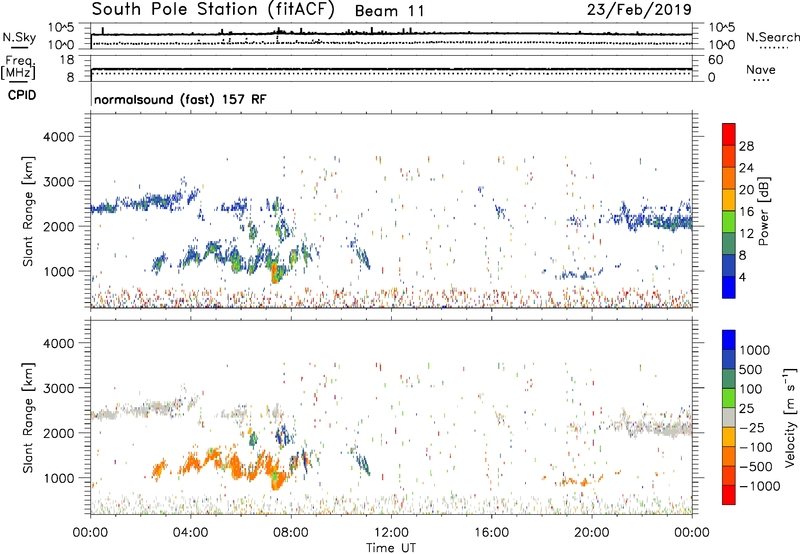Click the light green 12 dB Power colorbar segment
Image resolution: width=800 pixels, height=554 pixels.
[729, 222]
